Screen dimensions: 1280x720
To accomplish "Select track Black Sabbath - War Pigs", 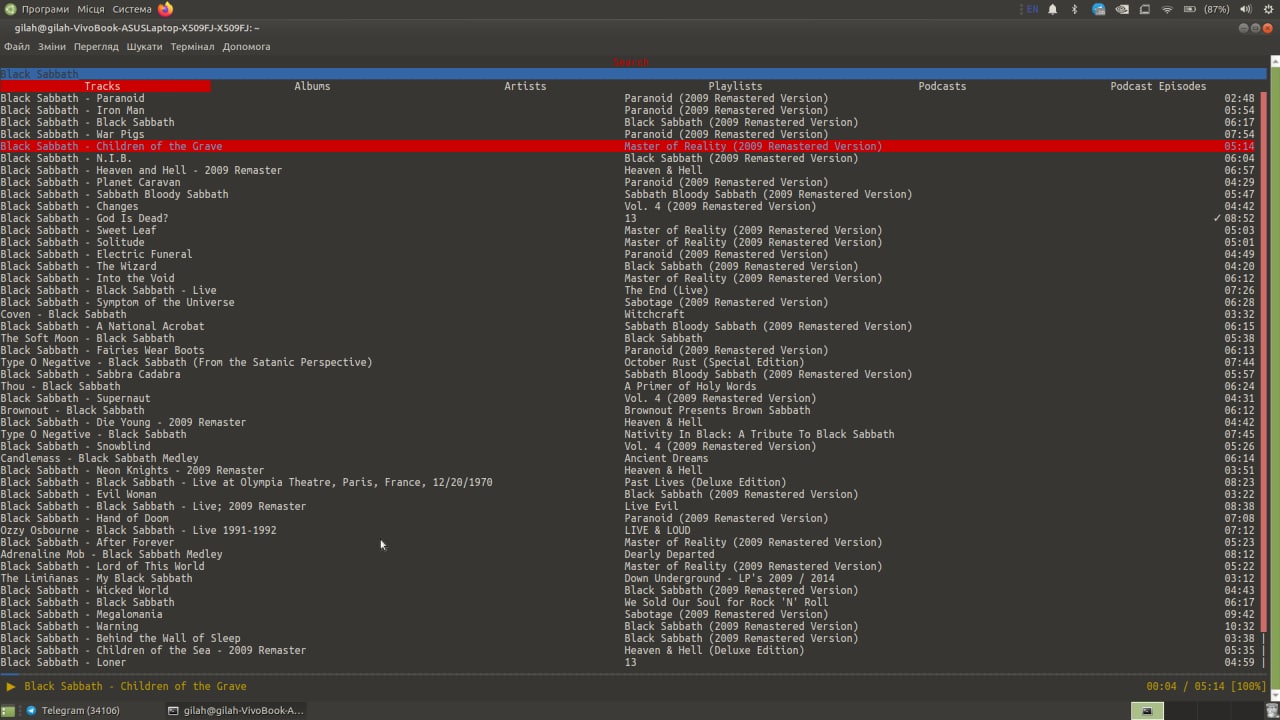I will click(72, 134).
